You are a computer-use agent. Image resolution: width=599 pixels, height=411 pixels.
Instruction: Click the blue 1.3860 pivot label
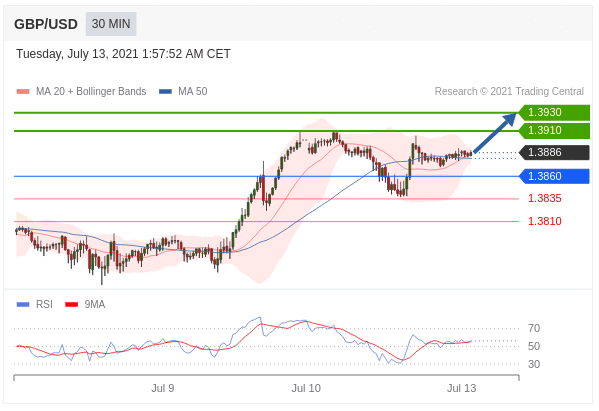[x=554, y=176]
